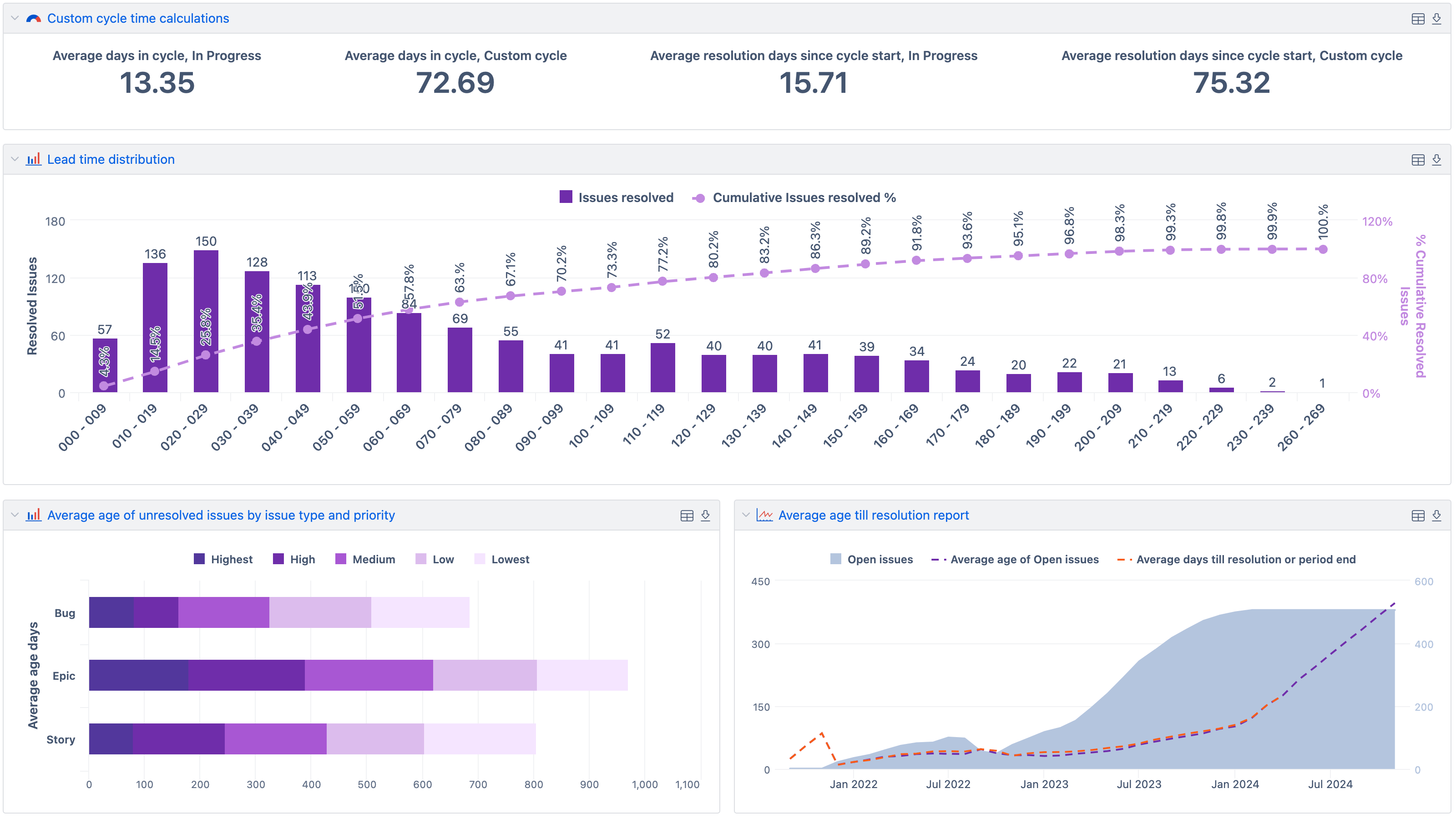Click the gauge icon beside Custom cycle time calculations
The height and width of the screenshot is (819, 1456).
pyautogui.click(x=33, y=18)
